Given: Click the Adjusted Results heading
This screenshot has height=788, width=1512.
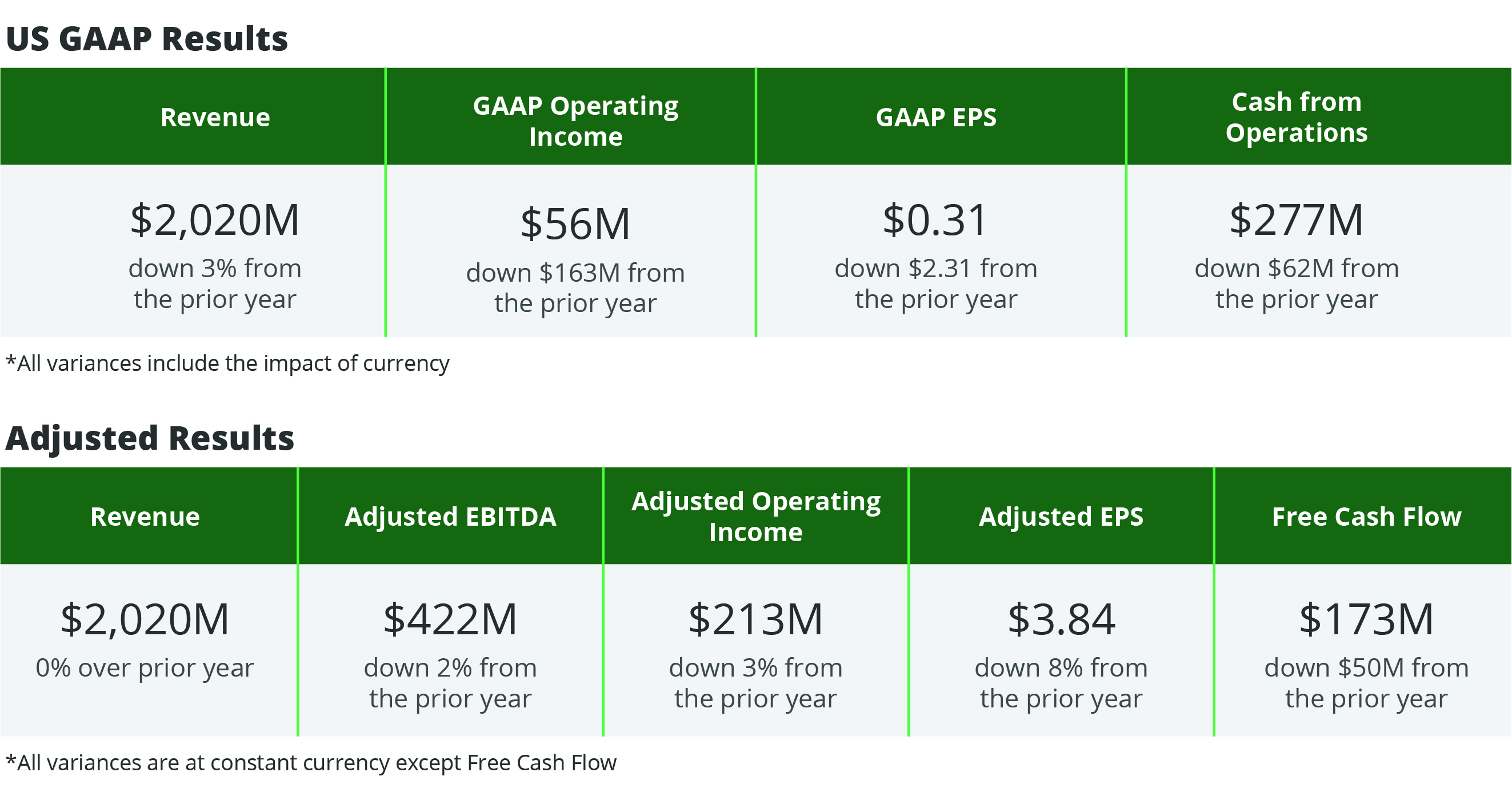Looking at the screenshot, I should (x=150, y=438).
